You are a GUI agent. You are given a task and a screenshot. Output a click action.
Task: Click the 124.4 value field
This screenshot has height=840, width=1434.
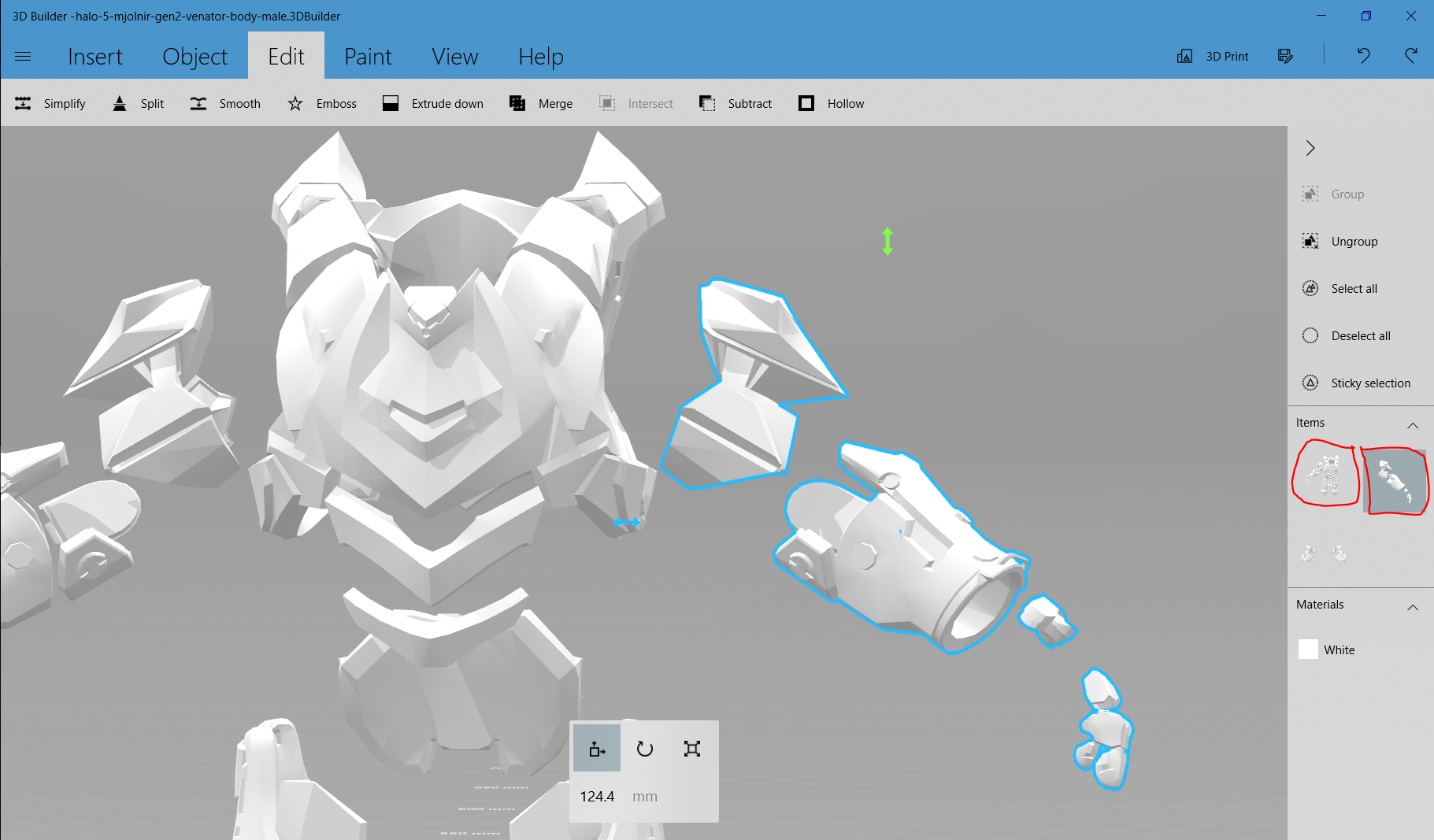[x=597, y=796]
